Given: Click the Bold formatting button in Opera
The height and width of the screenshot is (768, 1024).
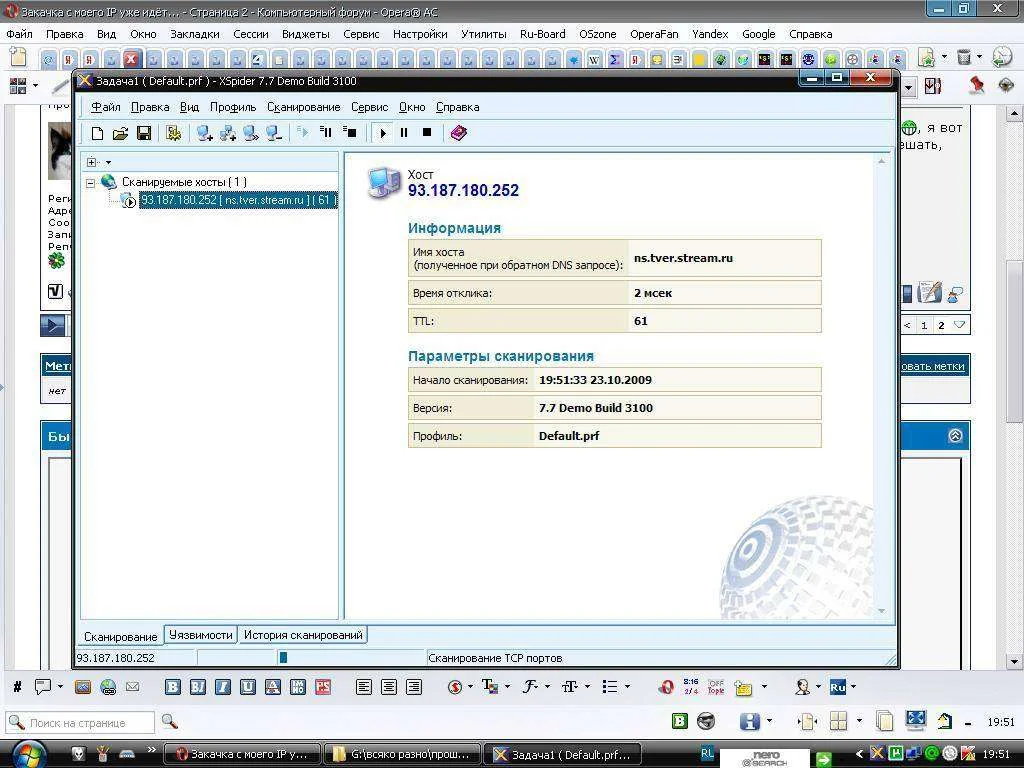Looking at the screenshot, I should pyautogui.click(x=172, y=687).
